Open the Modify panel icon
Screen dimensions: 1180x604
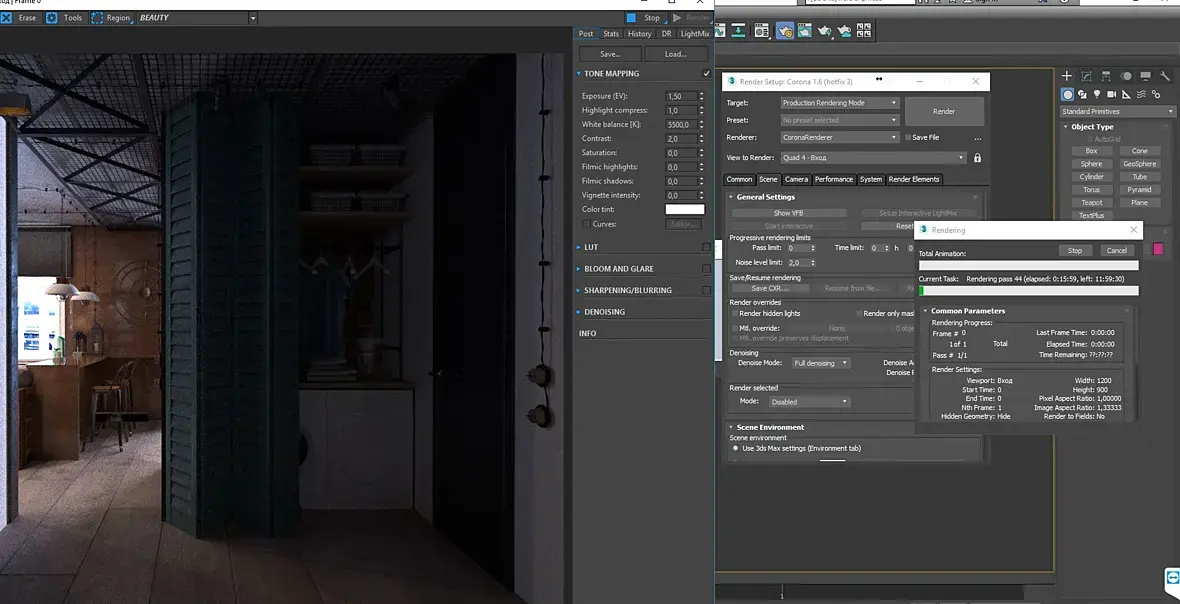tap(1087, 76)
